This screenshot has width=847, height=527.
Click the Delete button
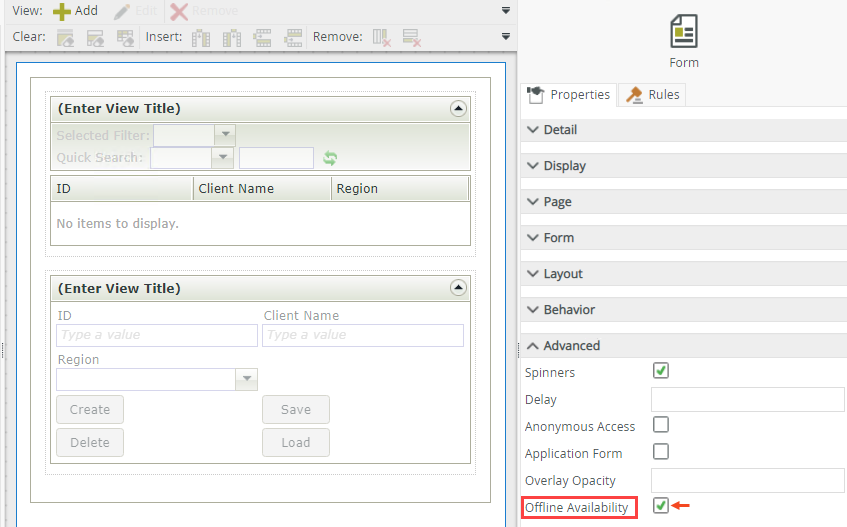tap(90, 443)
